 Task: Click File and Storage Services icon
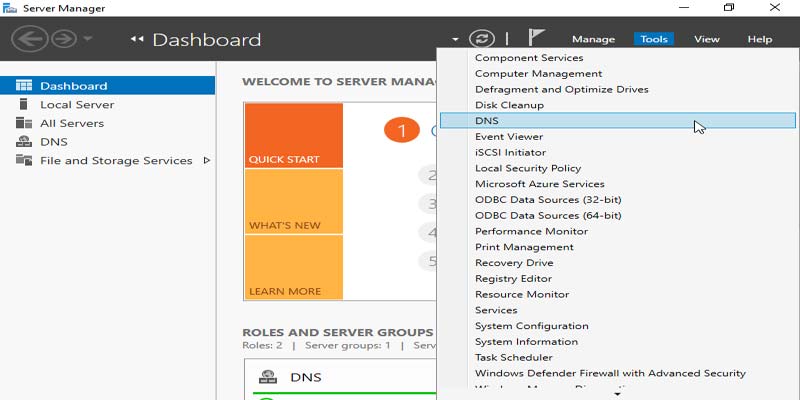(24, 160)
